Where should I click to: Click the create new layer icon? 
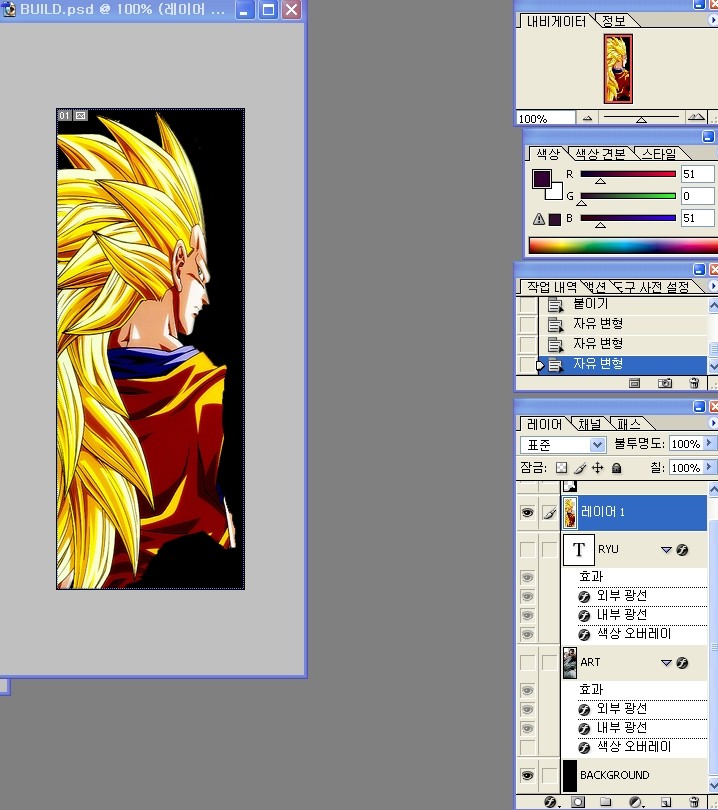(x=666, y=802)
